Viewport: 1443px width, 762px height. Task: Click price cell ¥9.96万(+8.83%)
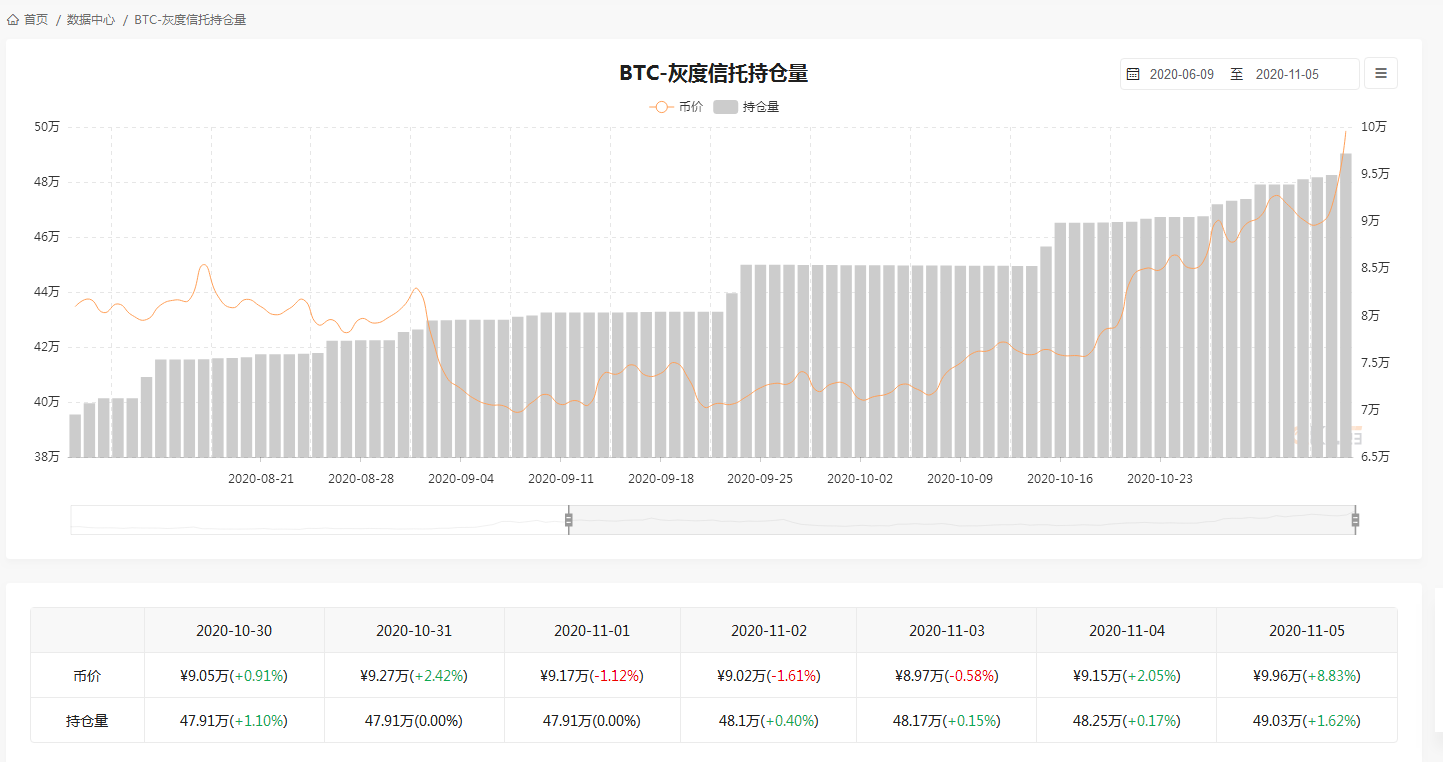click(x=1307, y=676)
